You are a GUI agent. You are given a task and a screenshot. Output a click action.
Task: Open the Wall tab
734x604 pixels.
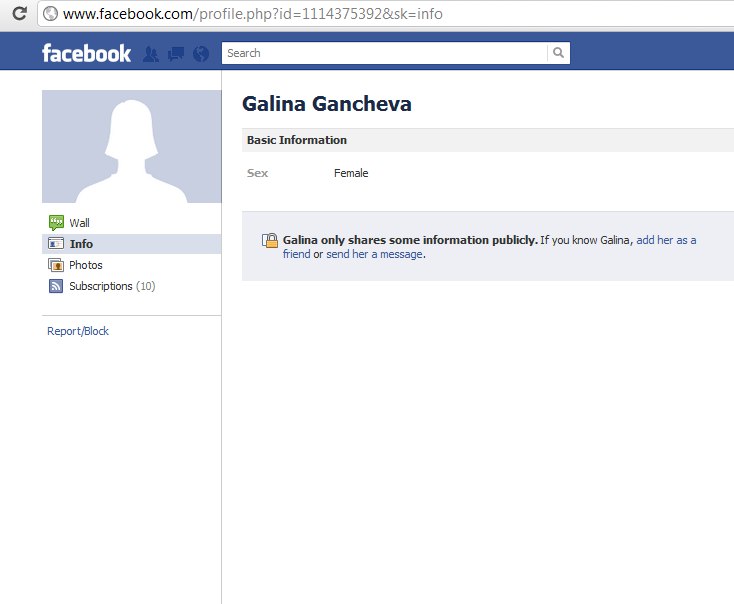79,223
